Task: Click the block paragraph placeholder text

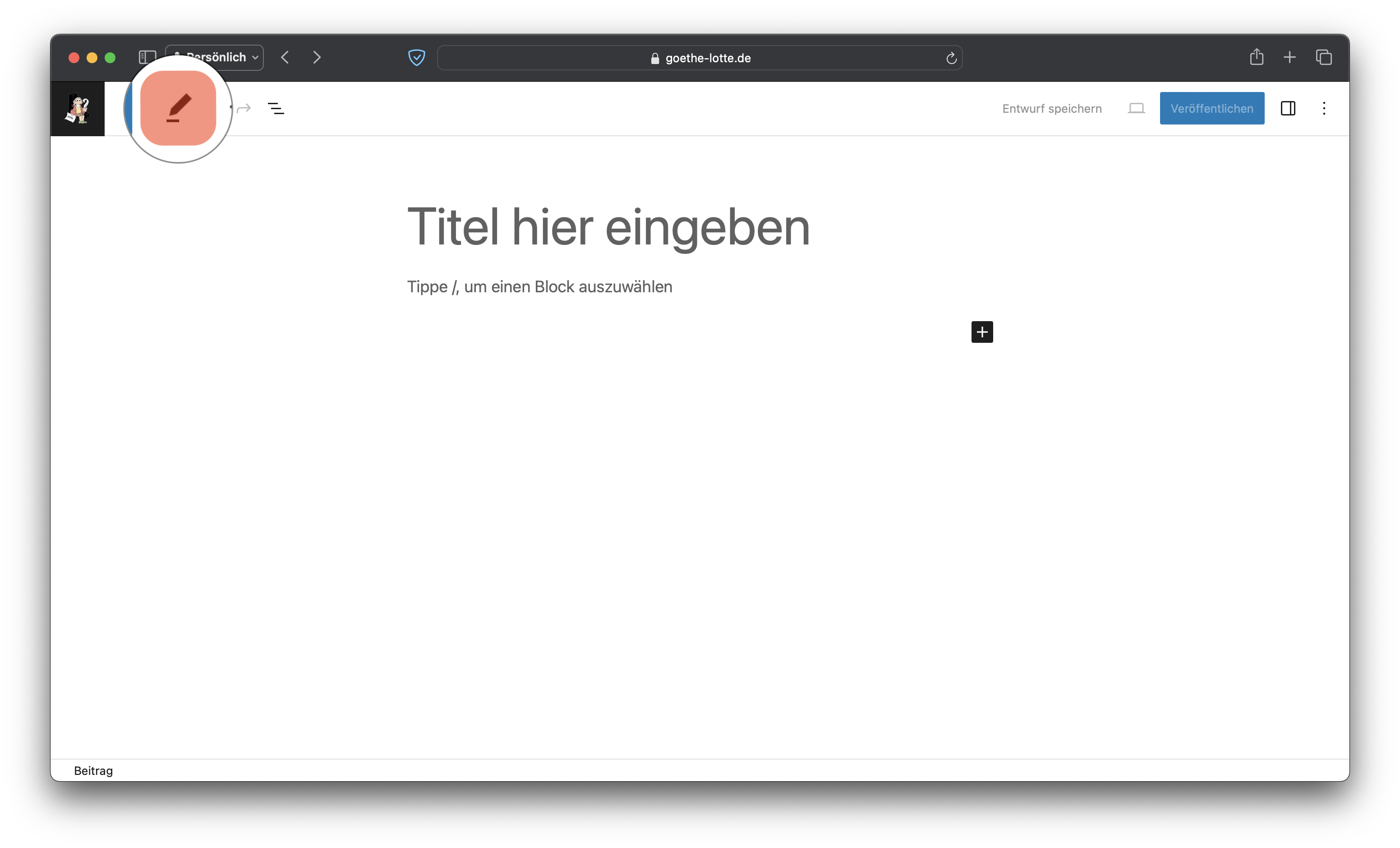Action: coord(539,286)
